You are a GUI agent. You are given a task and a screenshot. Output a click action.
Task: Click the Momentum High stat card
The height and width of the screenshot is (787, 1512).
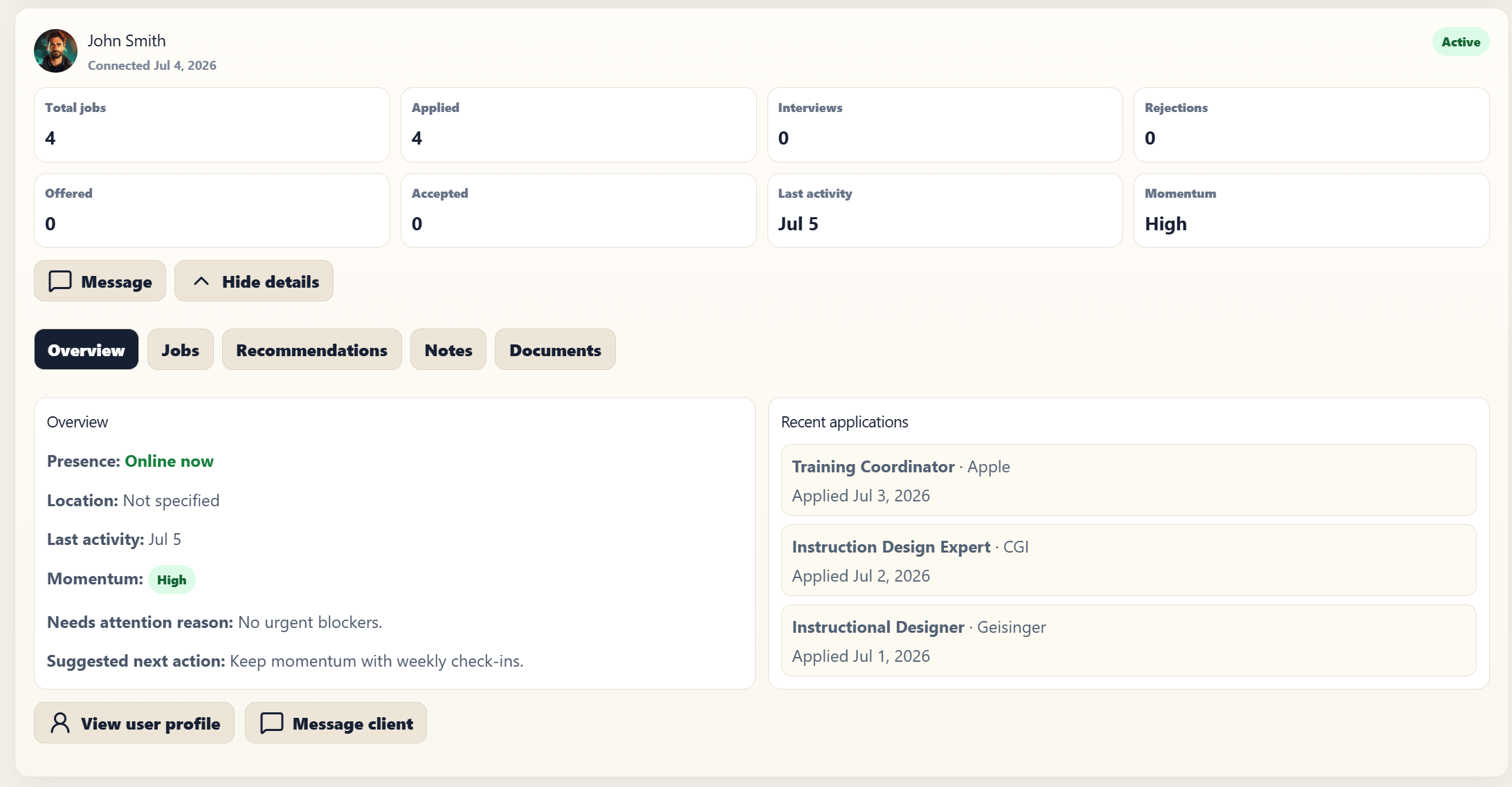pyautogui.click(x=1311, y=210)
